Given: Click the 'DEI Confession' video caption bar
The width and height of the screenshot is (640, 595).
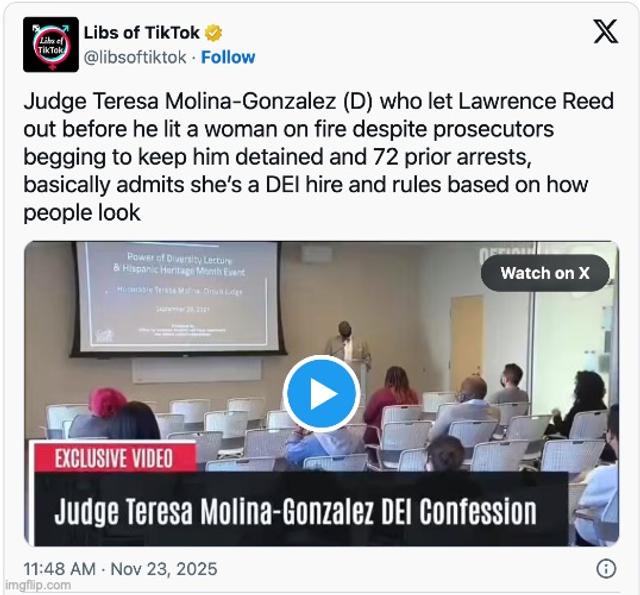Looking at the screenshot, I should 301,509.
